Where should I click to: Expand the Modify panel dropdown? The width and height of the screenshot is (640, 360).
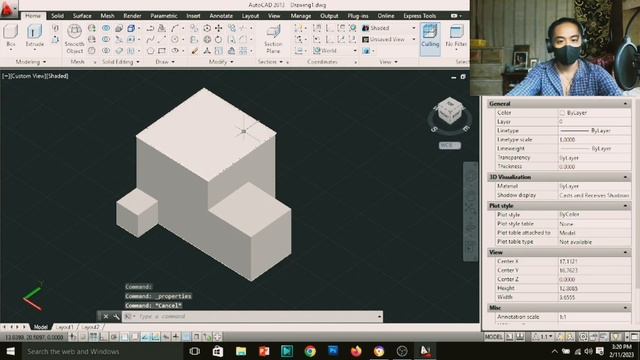222,62
